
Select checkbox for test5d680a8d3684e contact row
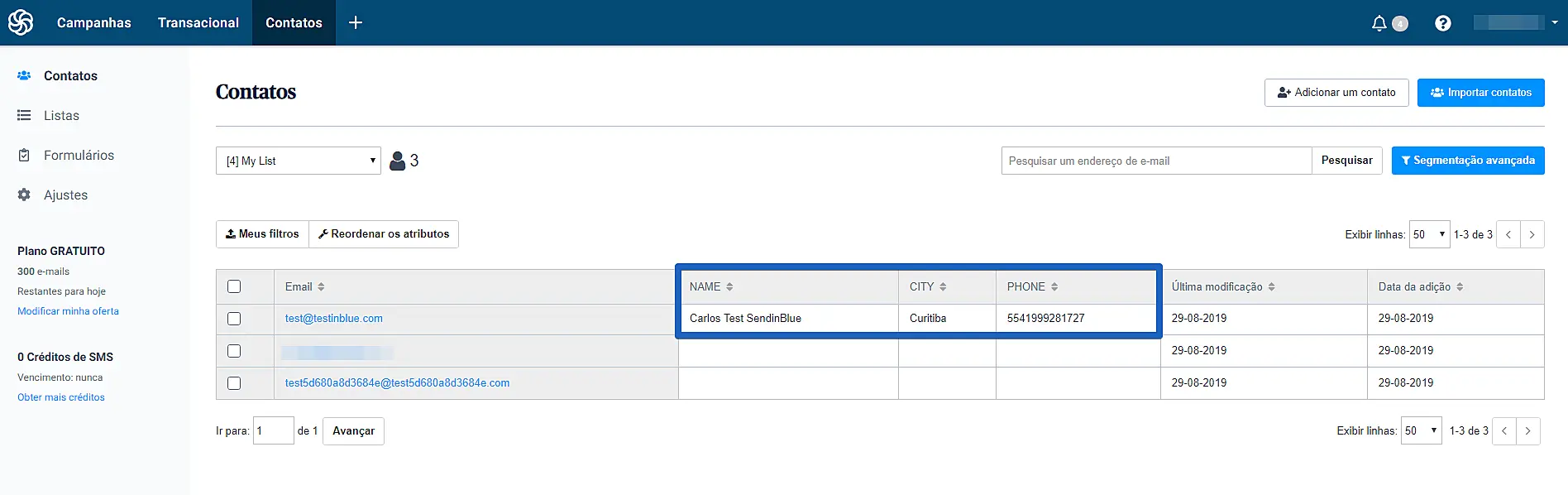234,383
